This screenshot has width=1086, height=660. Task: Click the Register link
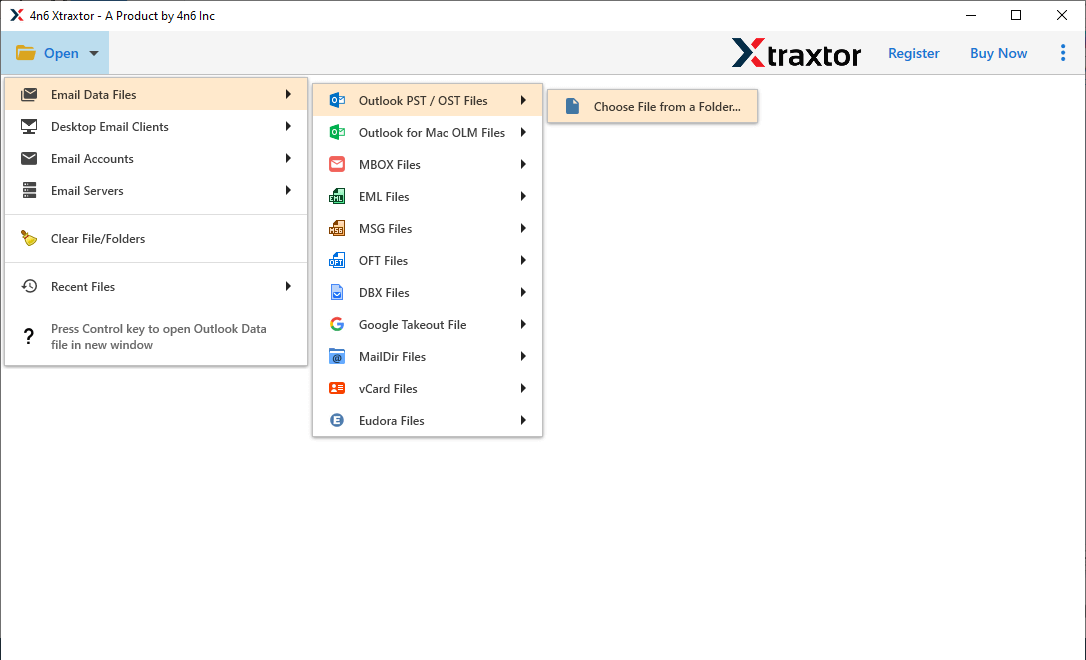pos(913,53)
